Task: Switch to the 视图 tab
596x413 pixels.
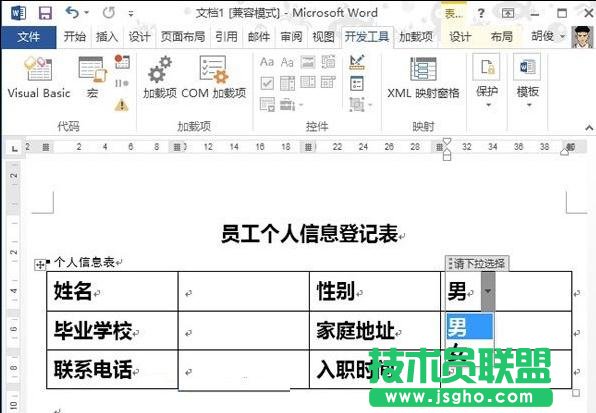Action: pos(323,36)
